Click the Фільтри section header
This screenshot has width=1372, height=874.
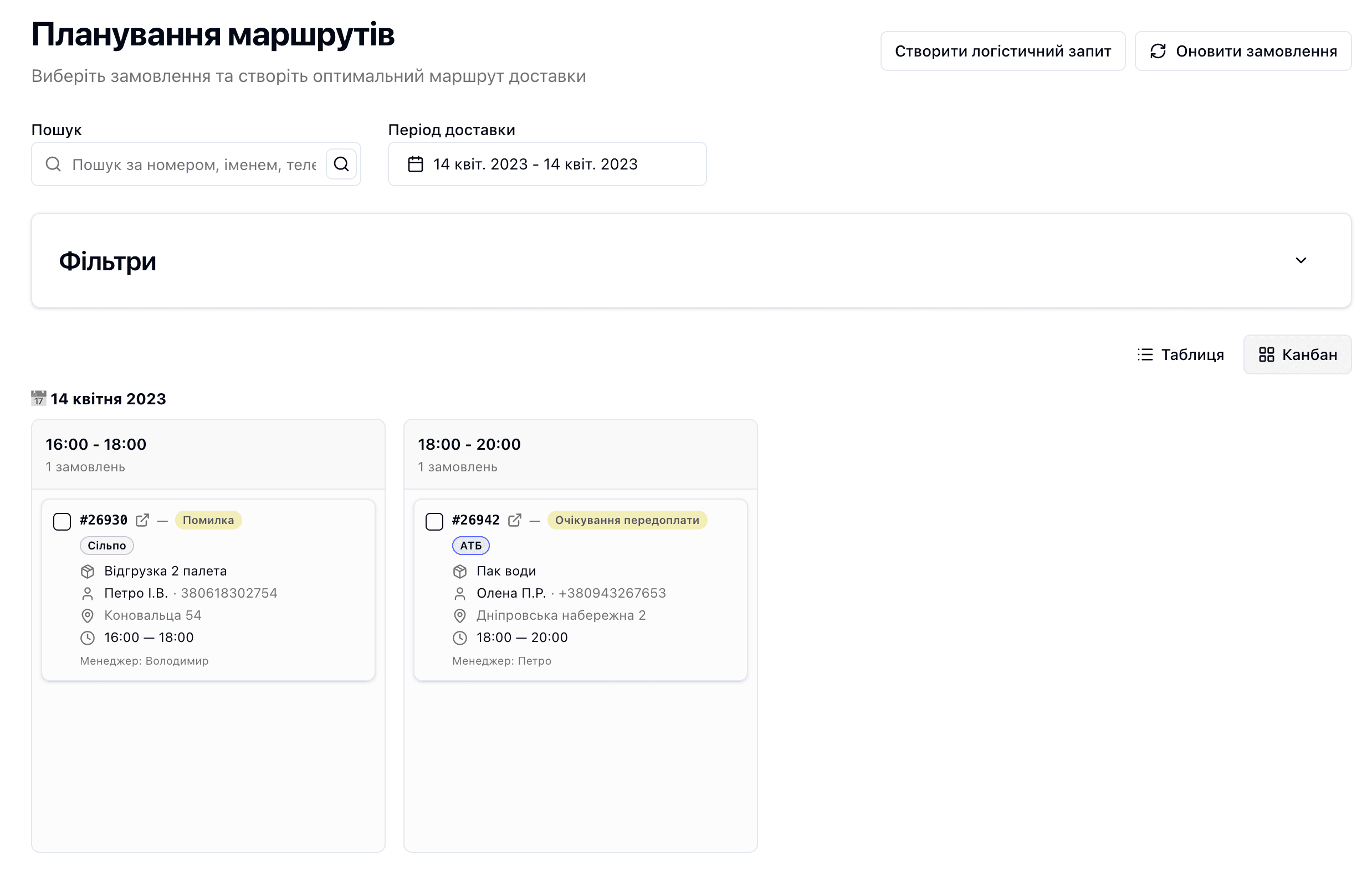107,261
